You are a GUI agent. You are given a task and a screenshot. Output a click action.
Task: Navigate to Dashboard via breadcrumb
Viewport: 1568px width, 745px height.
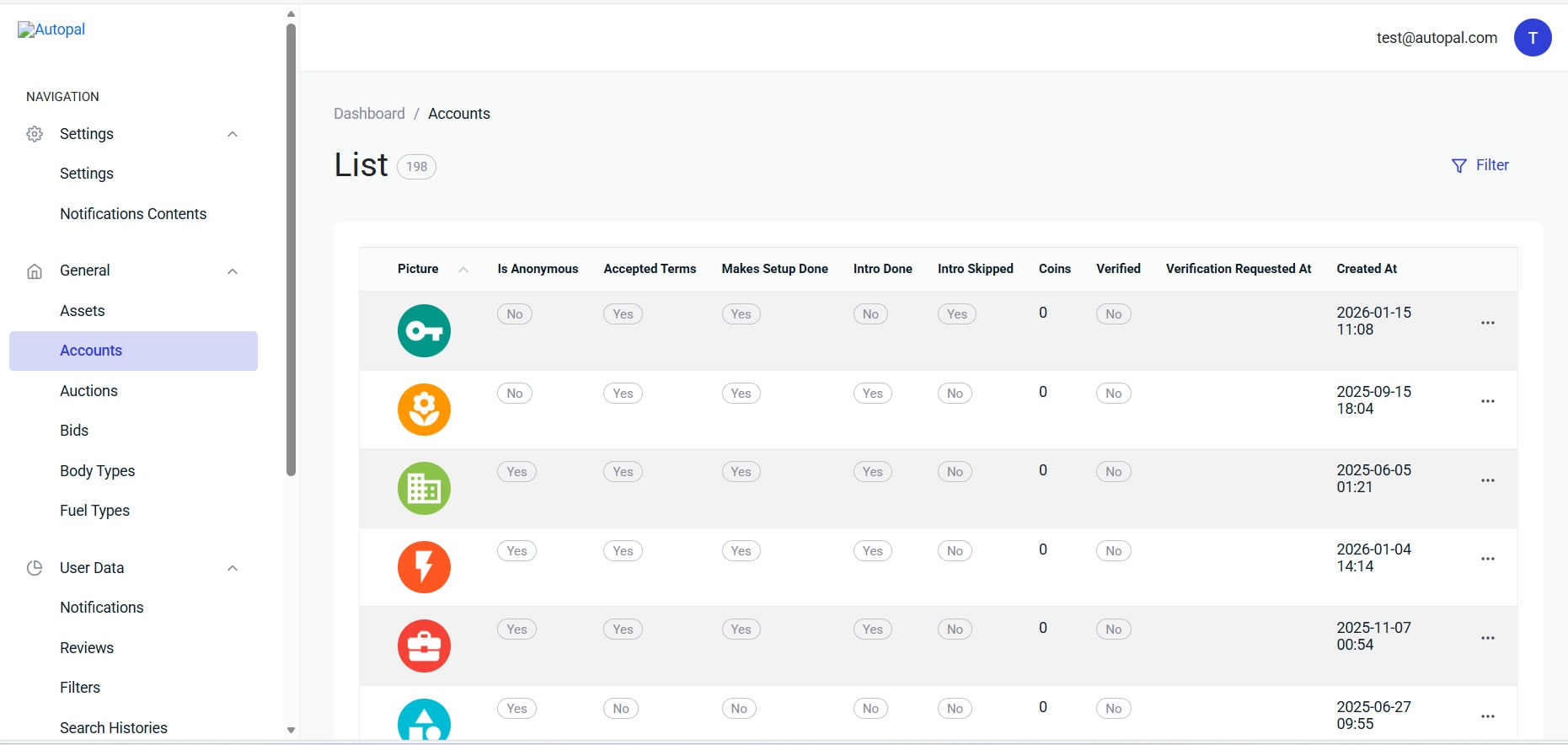point(369,114)
